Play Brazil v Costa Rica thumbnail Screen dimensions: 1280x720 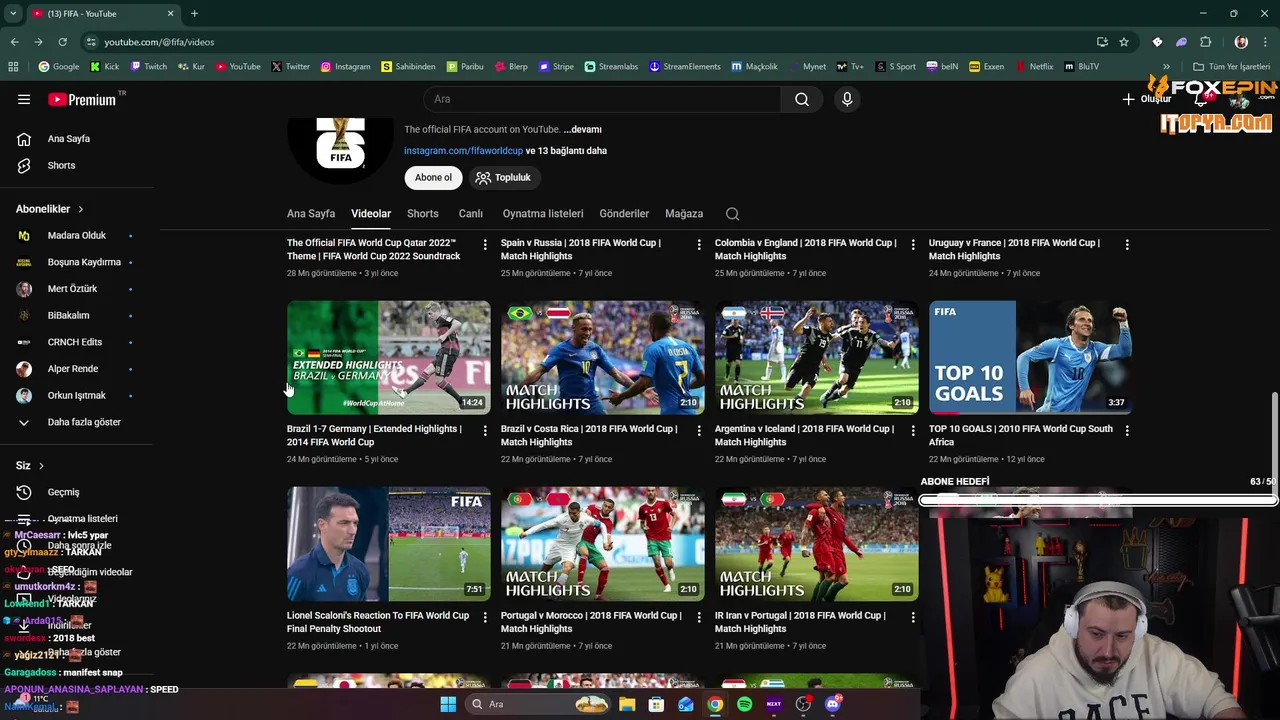tap(603, 358)
